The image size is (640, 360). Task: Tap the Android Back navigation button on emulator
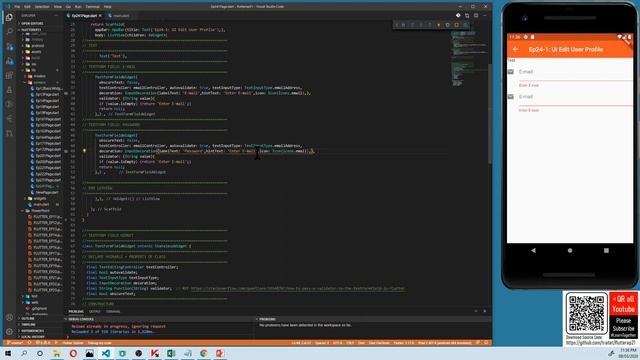533,250
